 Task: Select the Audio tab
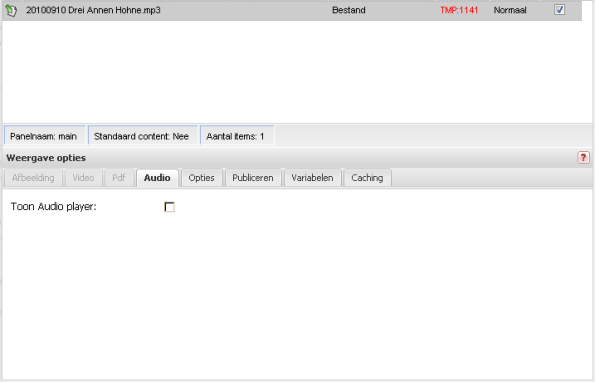click(157, 178)
